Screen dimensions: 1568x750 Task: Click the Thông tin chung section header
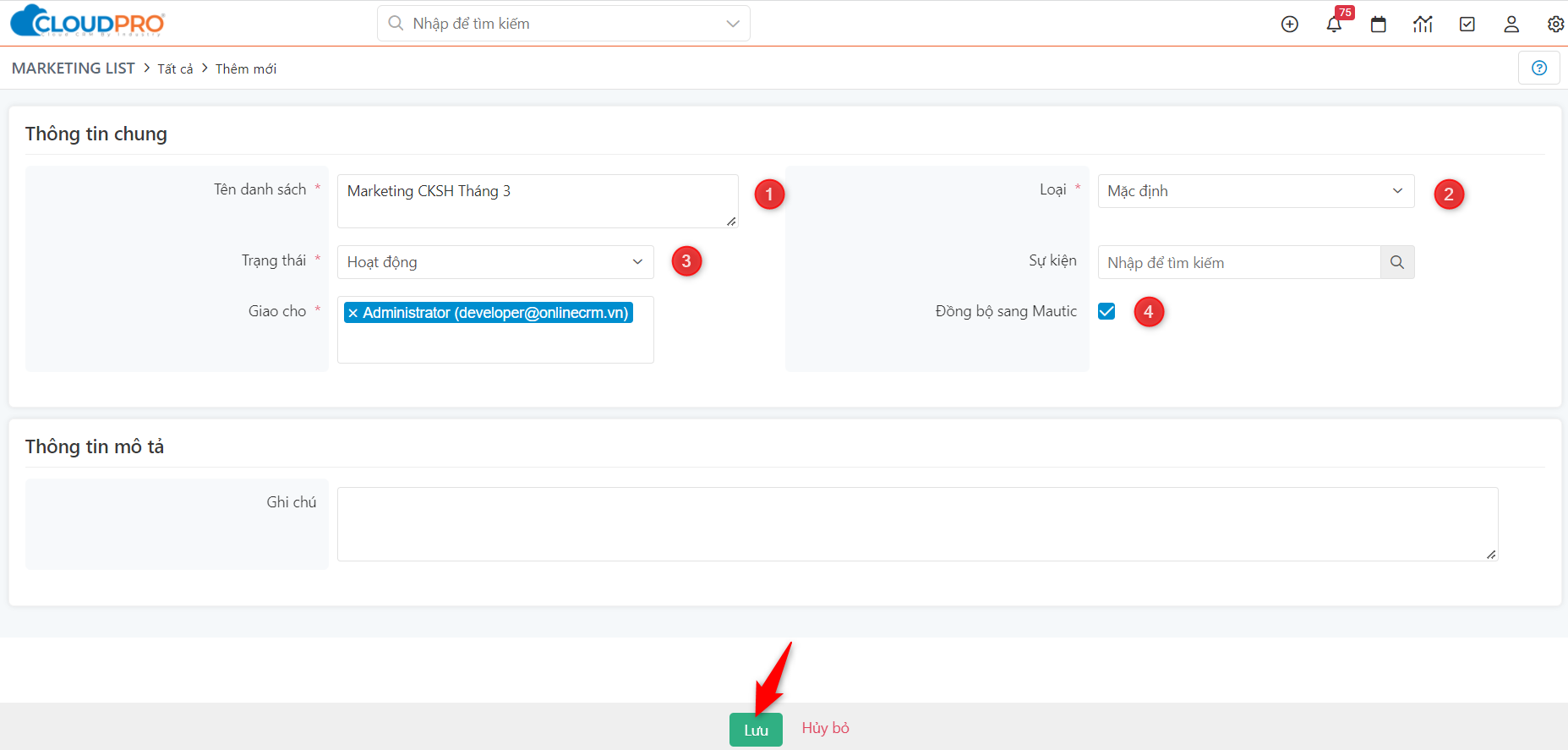tap(96, 134)
